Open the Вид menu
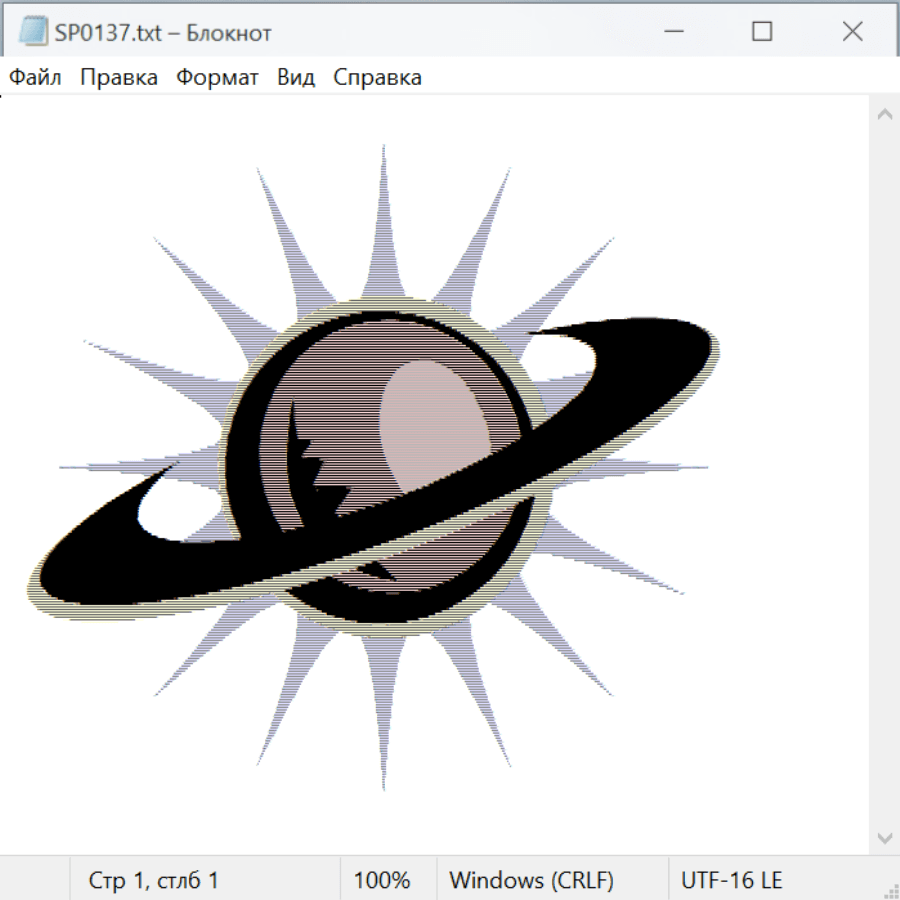Viewport: 900px width, 900px height. click(296, 78)
